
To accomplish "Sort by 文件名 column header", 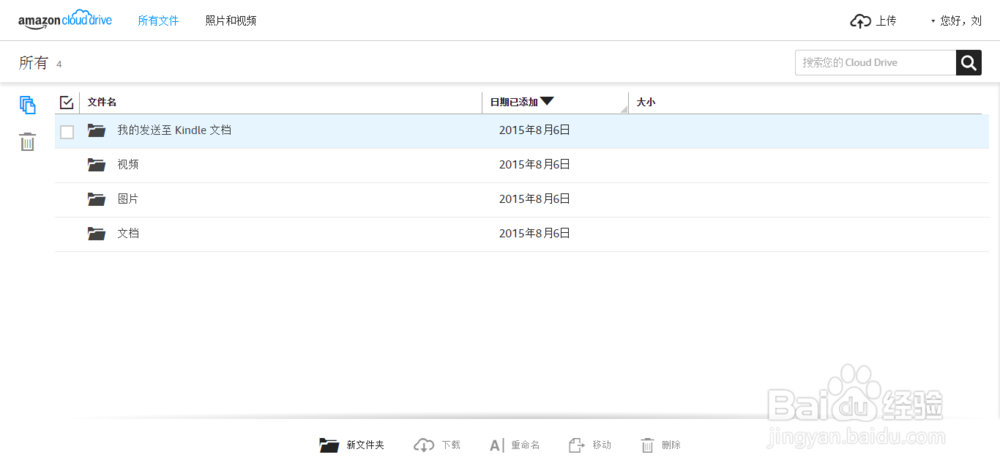I will pyautogui.click(x=101, y=102).
